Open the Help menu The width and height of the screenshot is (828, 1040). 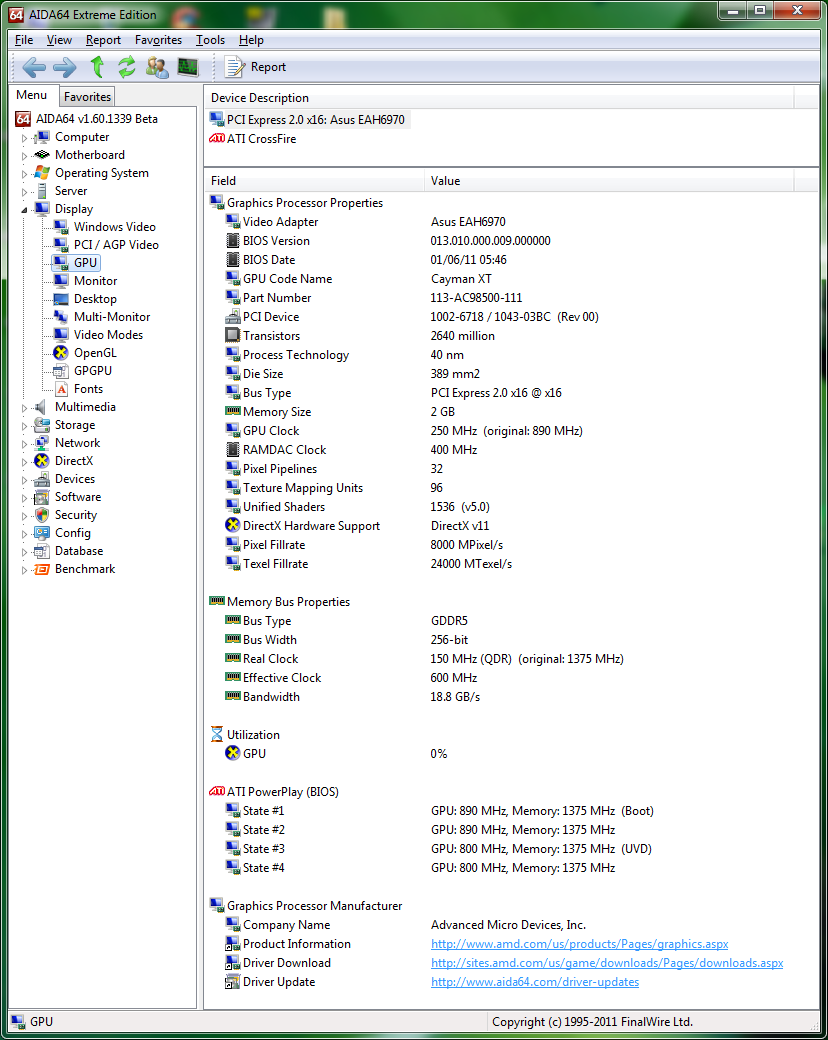251,40
